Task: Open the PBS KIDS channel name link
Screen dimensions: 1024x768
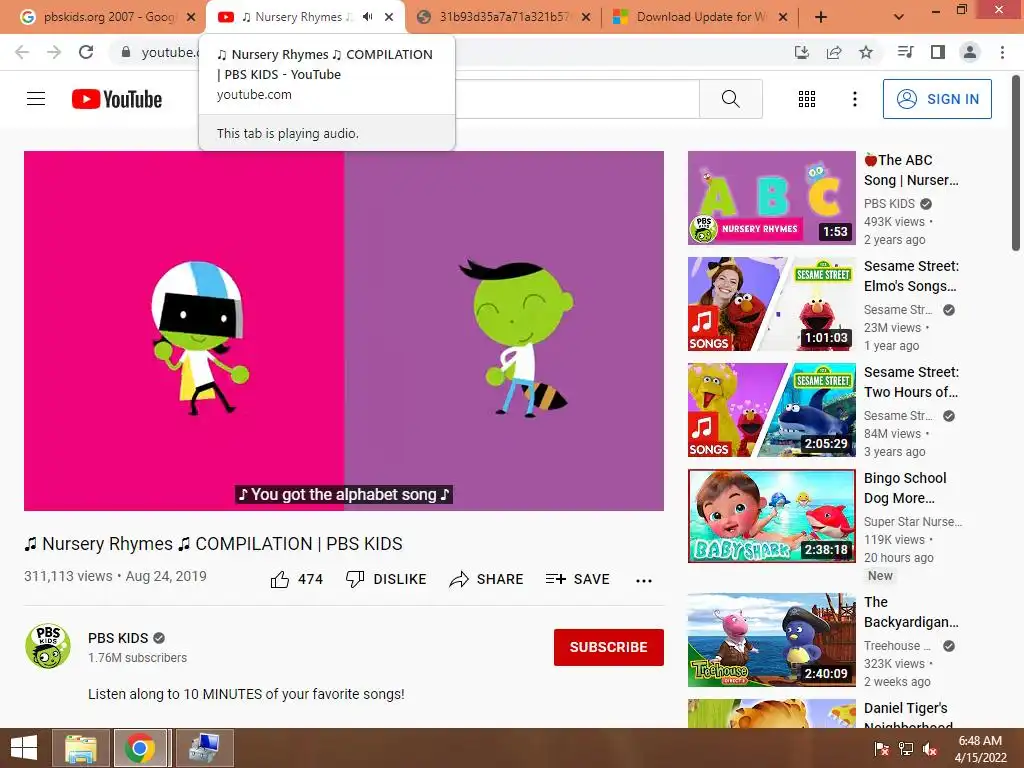Action: (x=118, y=638)
